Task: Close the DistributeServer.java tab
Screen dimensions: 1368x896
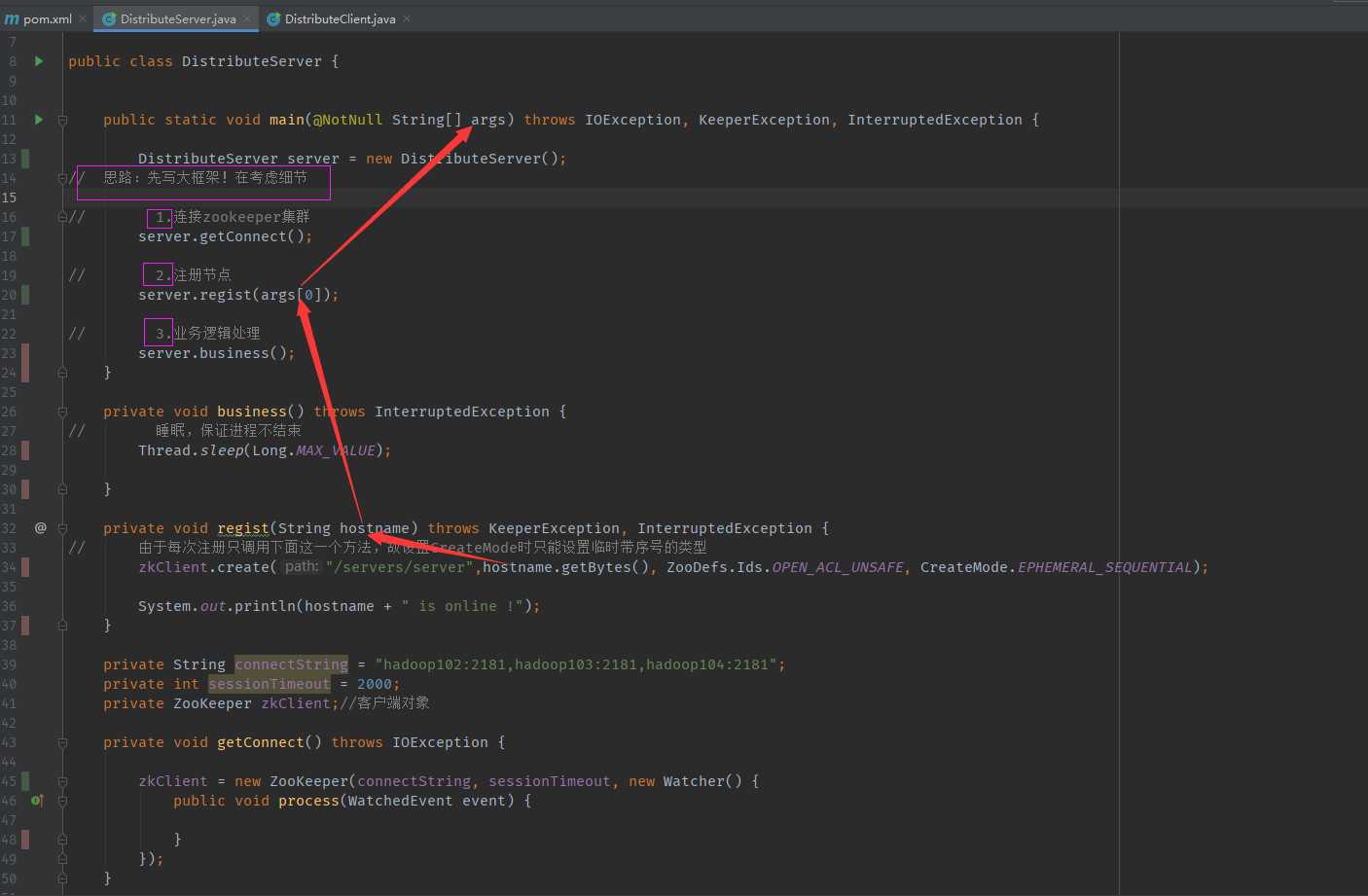Action: coord(247,18)
